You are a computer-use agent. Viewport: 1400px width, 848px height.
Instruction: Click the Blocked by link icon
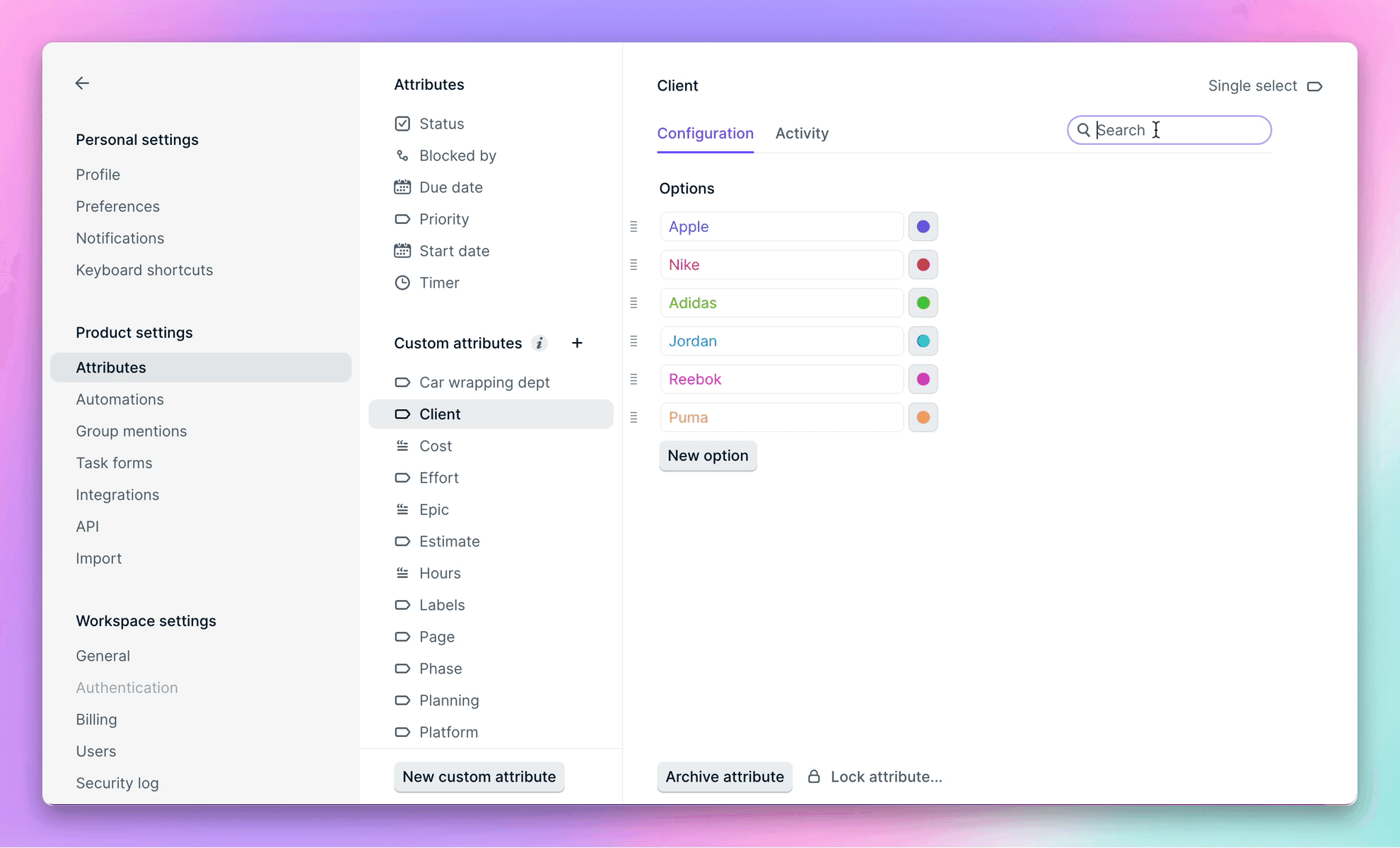click(402, 155)
